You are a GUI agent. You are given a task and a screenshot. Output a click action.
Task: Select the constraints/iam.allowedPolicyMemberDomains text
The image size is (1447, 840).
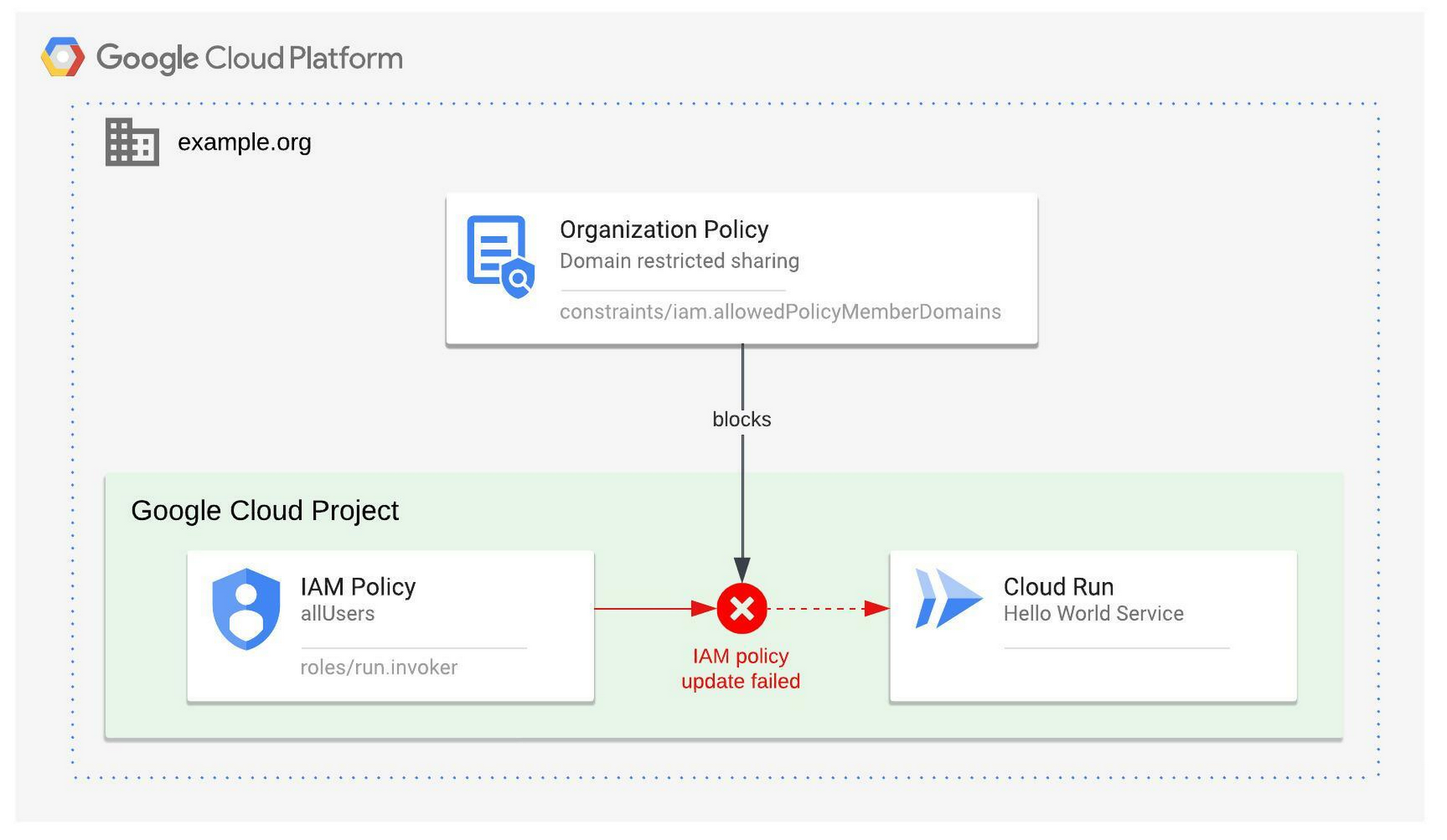[x=780, y=312]
